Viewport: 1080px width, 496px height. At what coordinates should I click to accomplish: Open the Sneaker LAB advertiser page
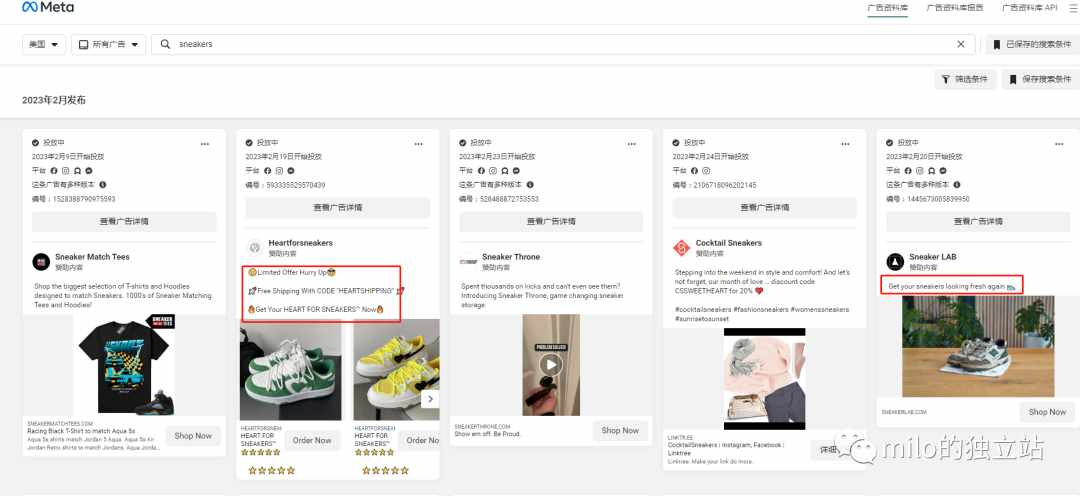(933, 257)
